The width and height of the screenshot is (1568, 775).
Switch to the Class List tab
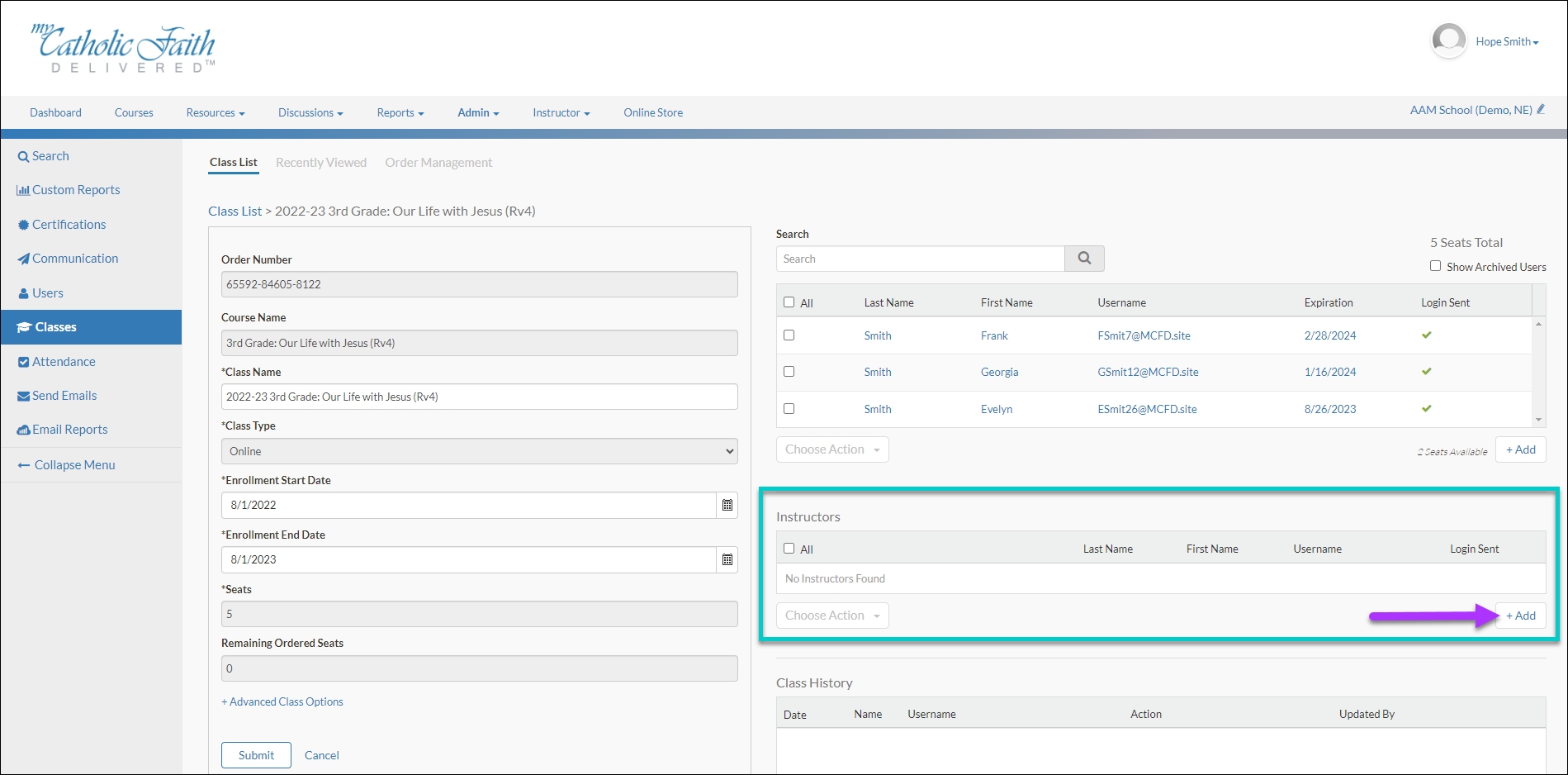pos(234,163)
